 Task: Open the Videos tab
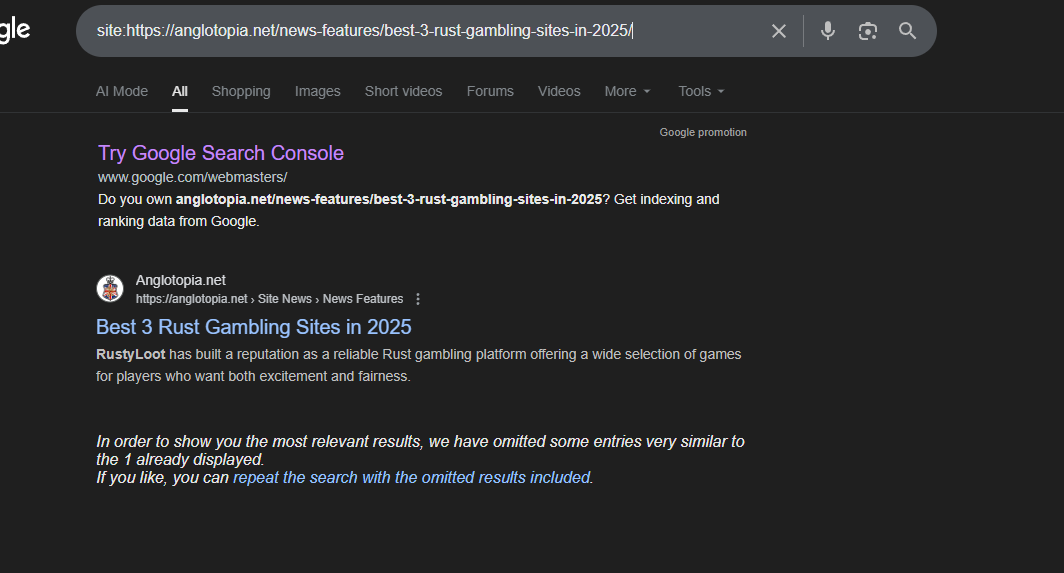pyautogui.click(x=559, y=91)
